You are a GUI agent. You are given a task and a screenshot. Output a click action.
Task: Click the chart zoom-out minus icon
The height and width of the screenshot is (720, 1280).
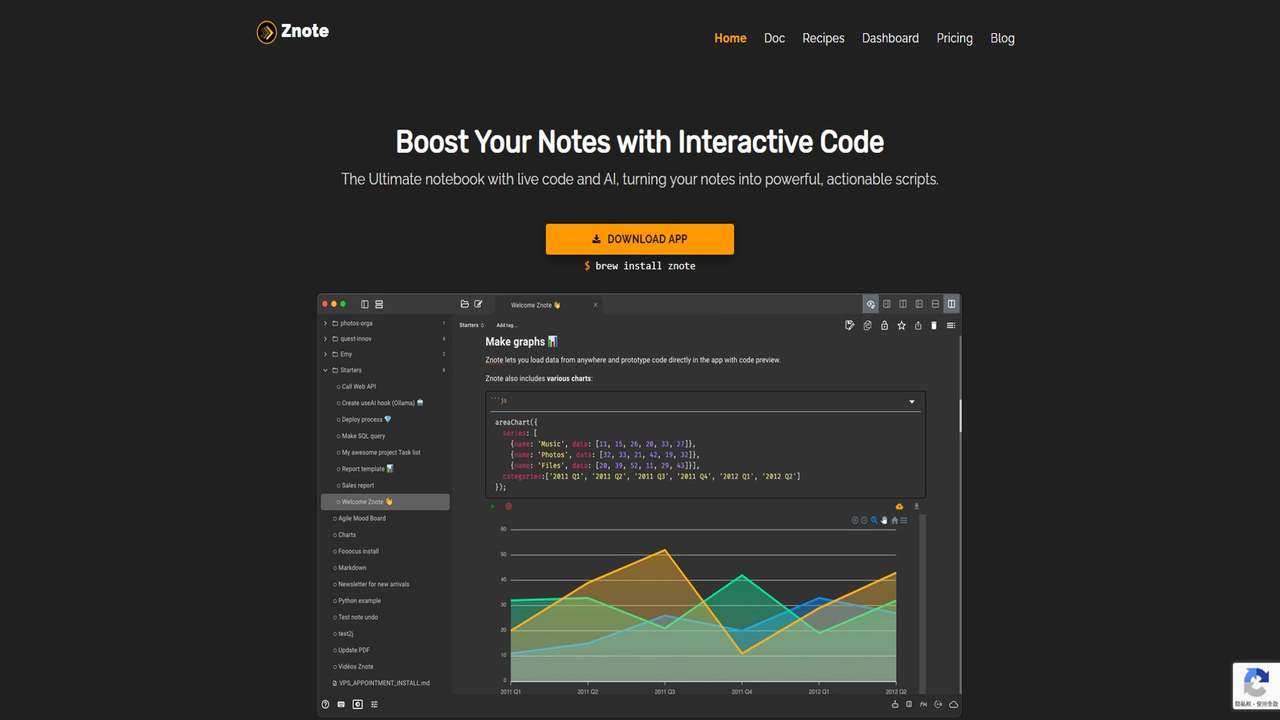[x=865, y=520]
